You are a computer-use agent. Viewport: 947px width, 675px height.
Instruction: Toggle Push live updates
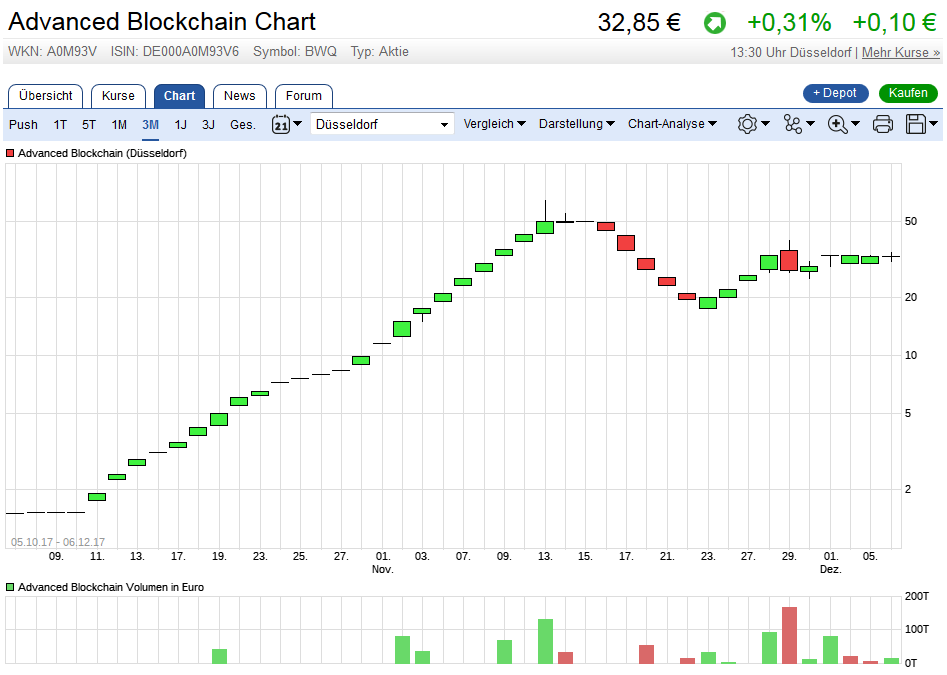point(23,124)
